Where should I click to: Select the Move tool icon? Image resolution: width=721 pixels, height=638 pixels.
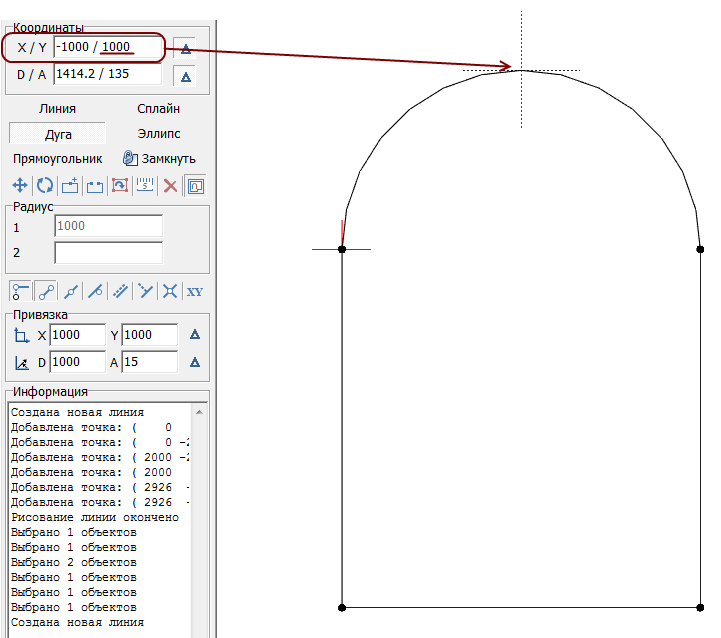(19, 186)
